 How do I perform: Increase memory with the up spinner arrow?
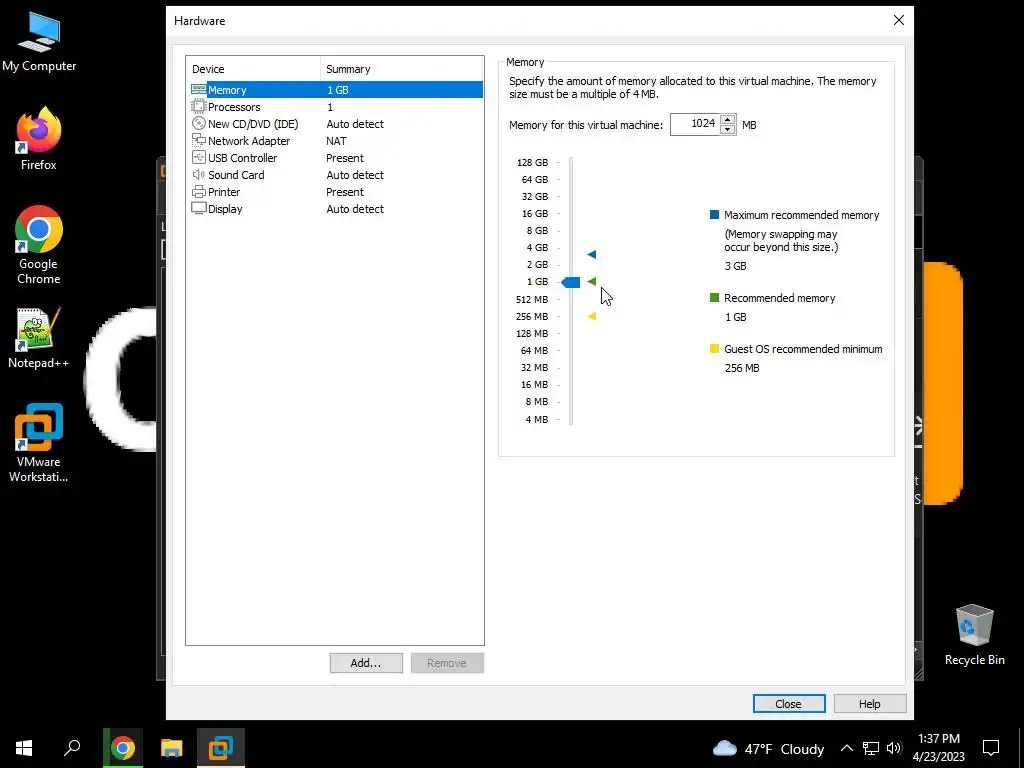click(x=728, y=120)
